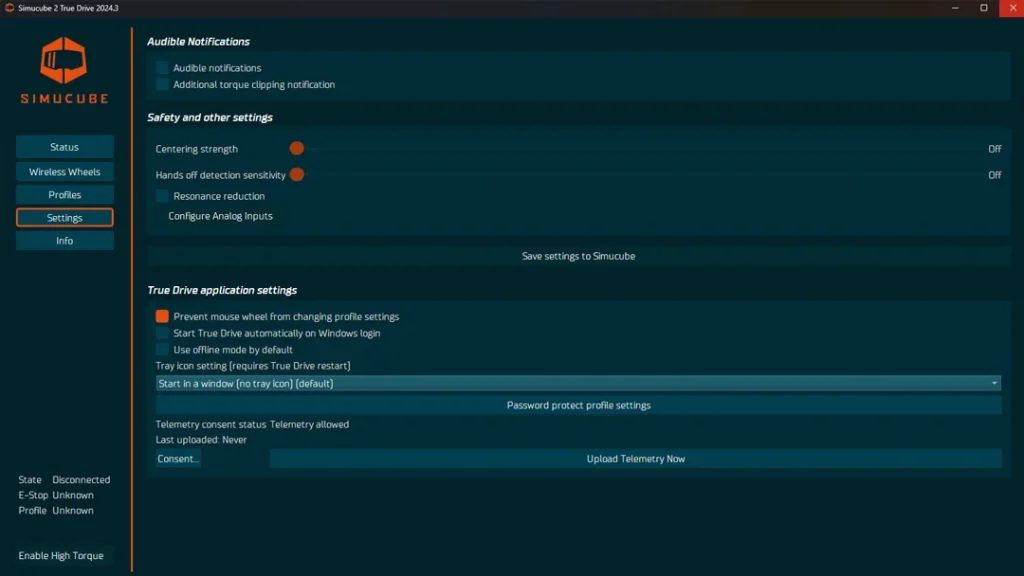Toggle use offline mode by default
The image size is (1024, 576).
[162, 349]
